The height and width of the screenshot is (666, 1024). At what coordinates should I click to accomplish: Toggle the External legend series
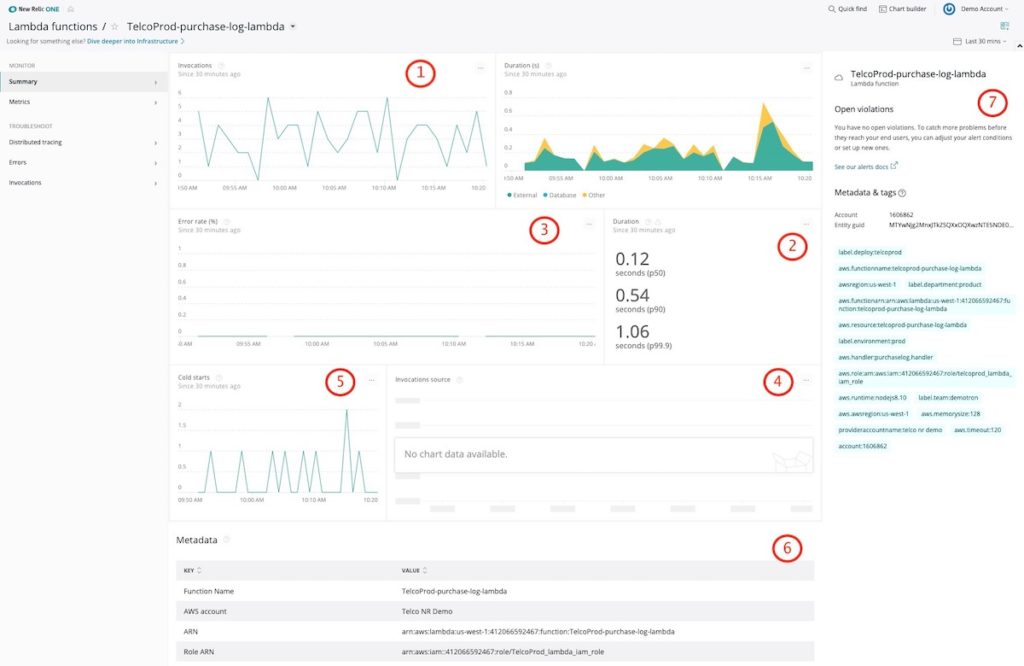(x=522, y=195)
